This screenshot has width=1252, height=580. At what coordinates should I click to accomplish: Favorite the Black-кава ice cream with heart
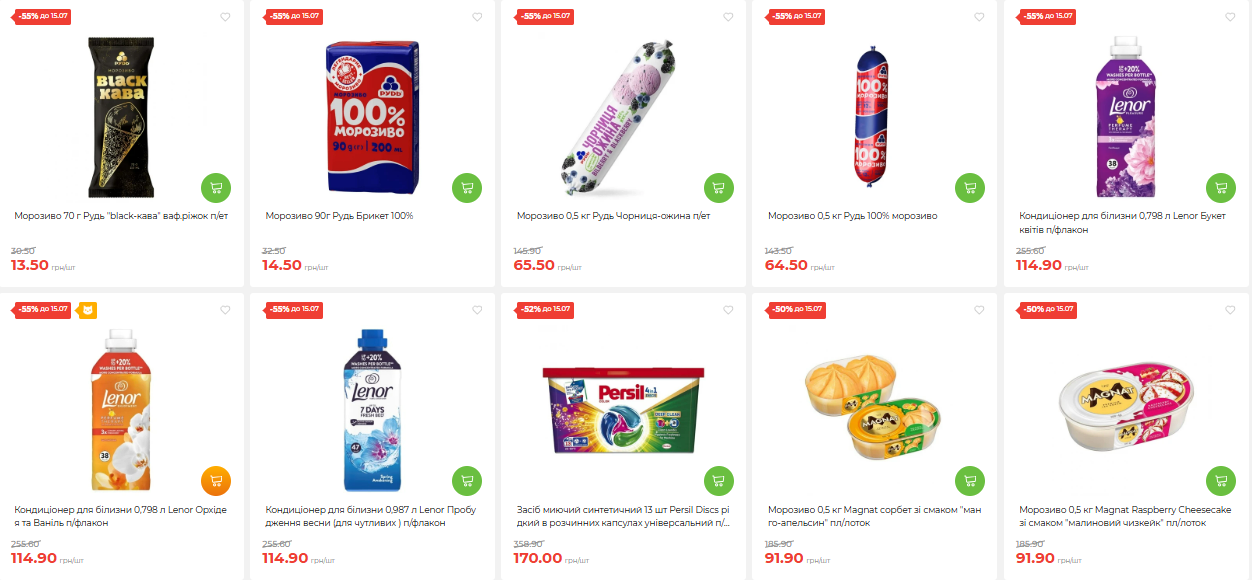click(x=225, y=17)
